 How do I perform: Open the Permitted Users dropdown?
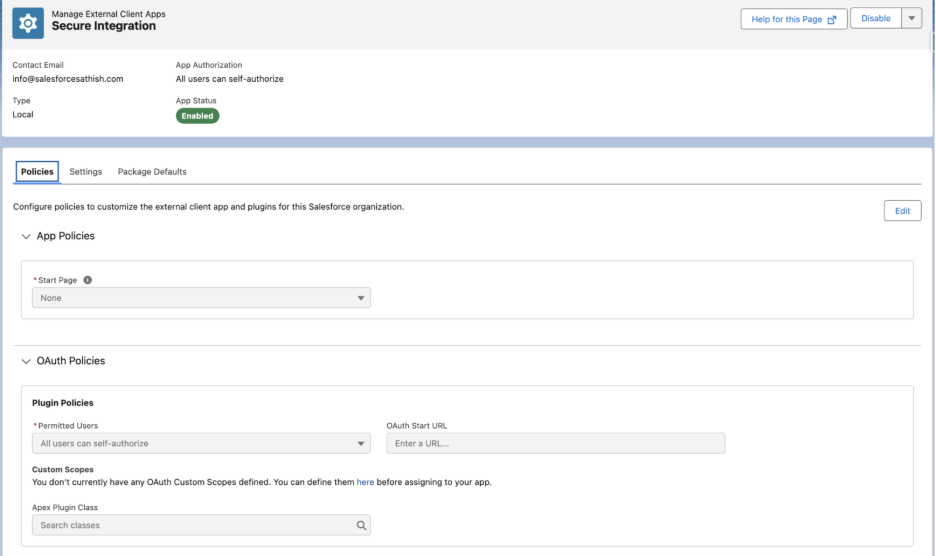pyautogui.click(x=201, y=443)
